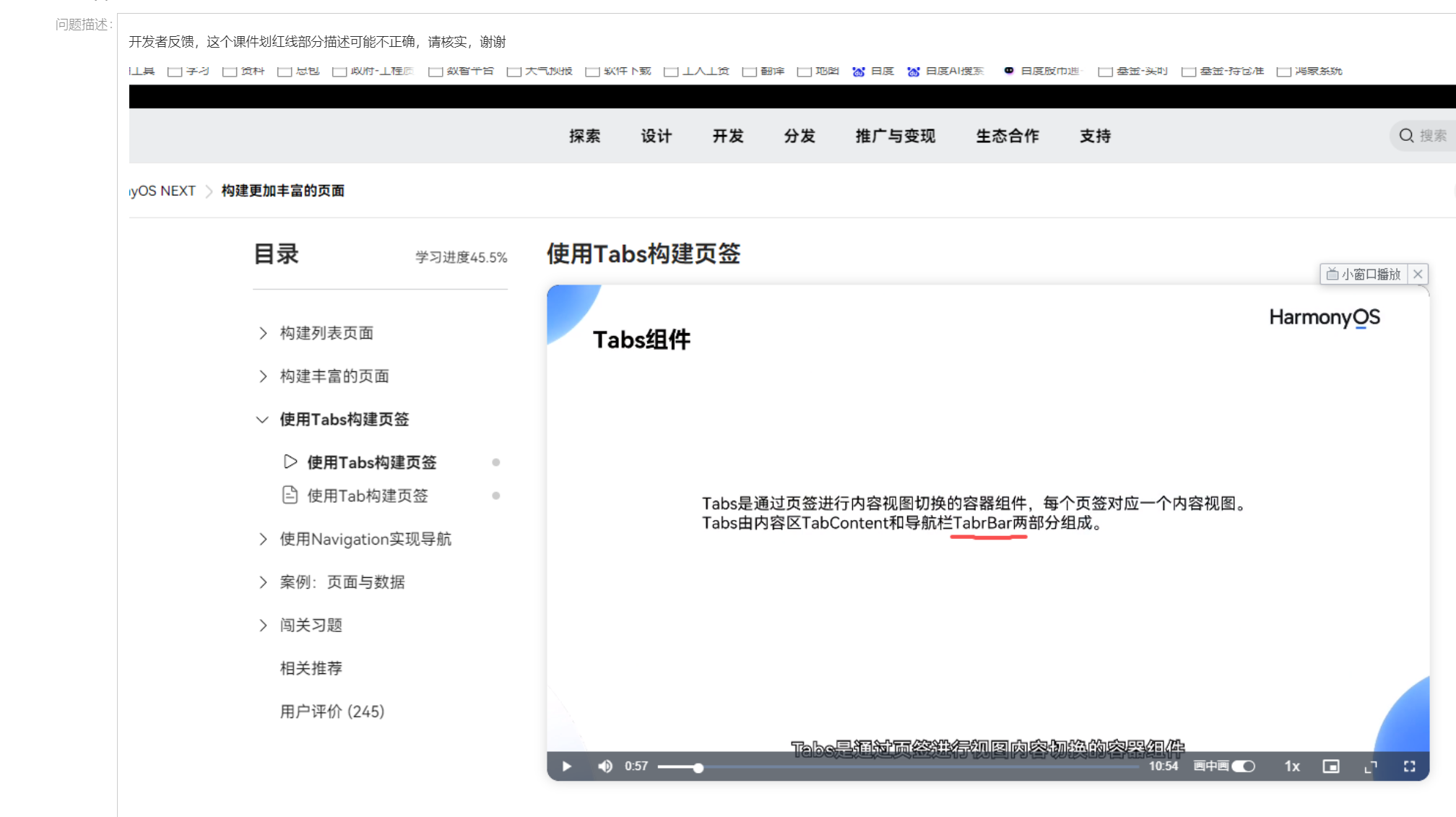Close the 小窗口播放 floating tip
This screenshot has height=817, width=1456.
[1418, 275]
